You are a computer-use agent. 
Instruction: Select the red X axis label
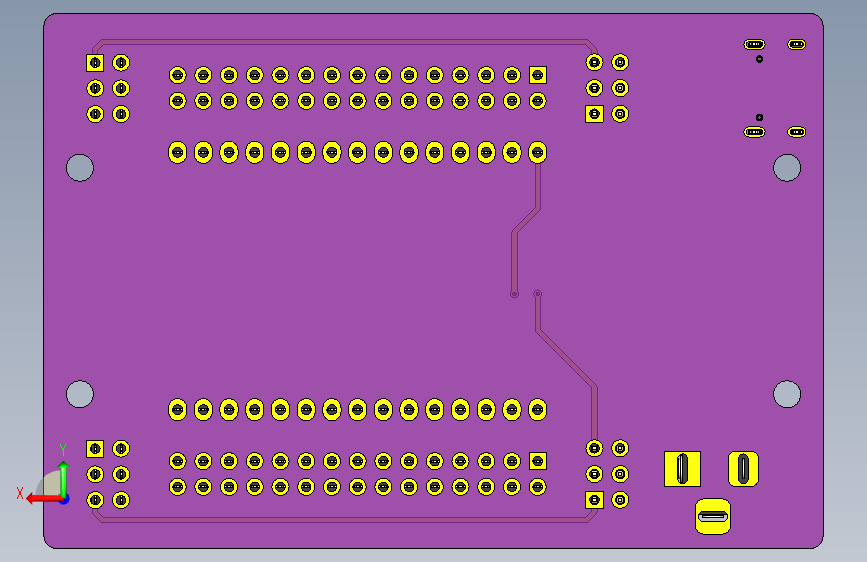20,493
